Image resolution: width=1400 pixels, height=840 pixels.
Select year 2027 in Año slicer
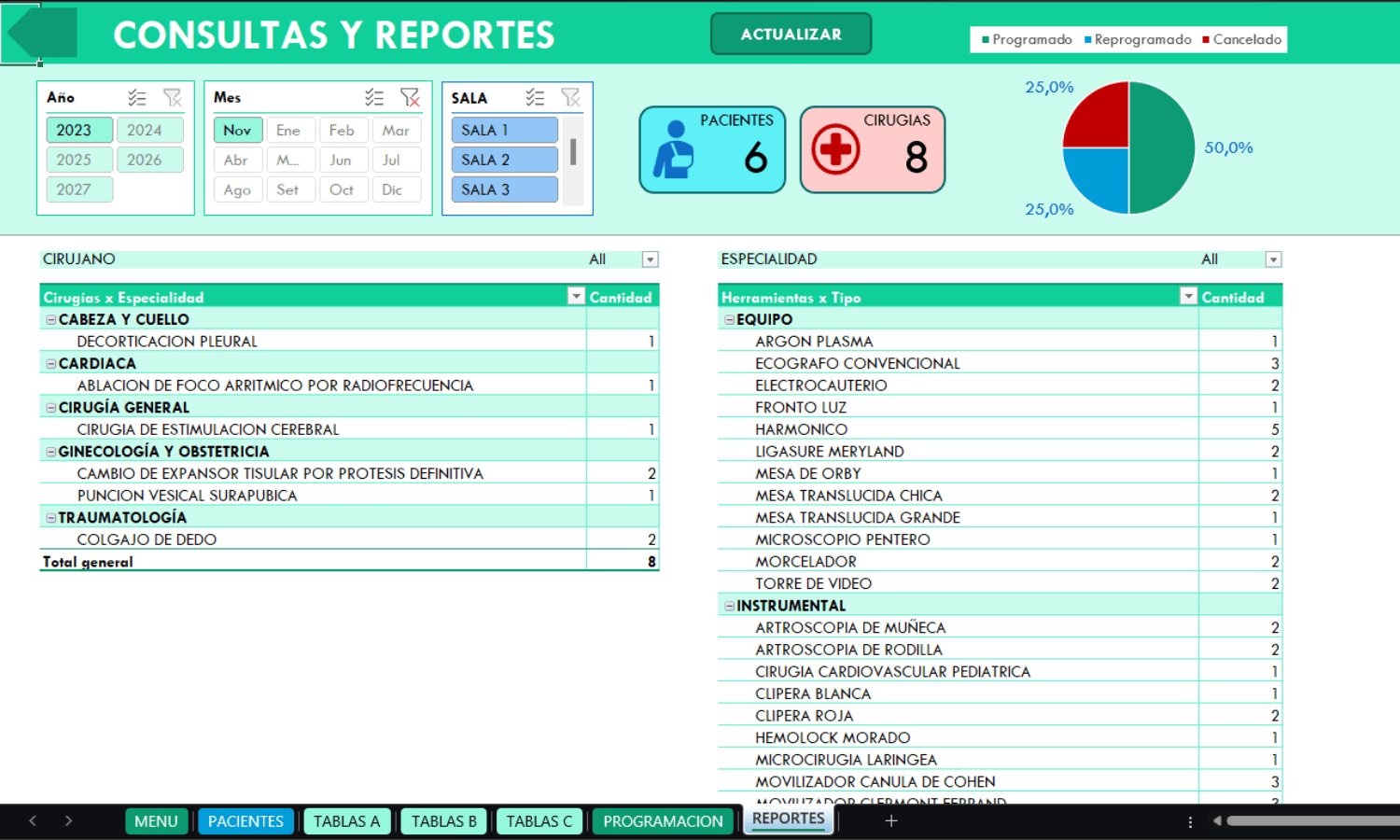79,189
